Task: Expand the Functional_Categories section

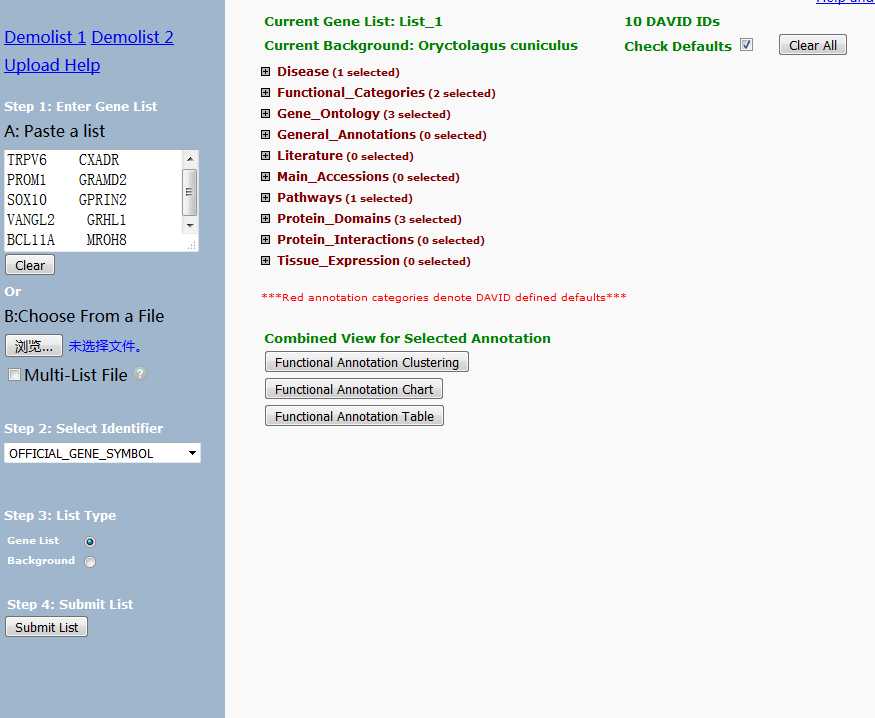Action: 266,93
